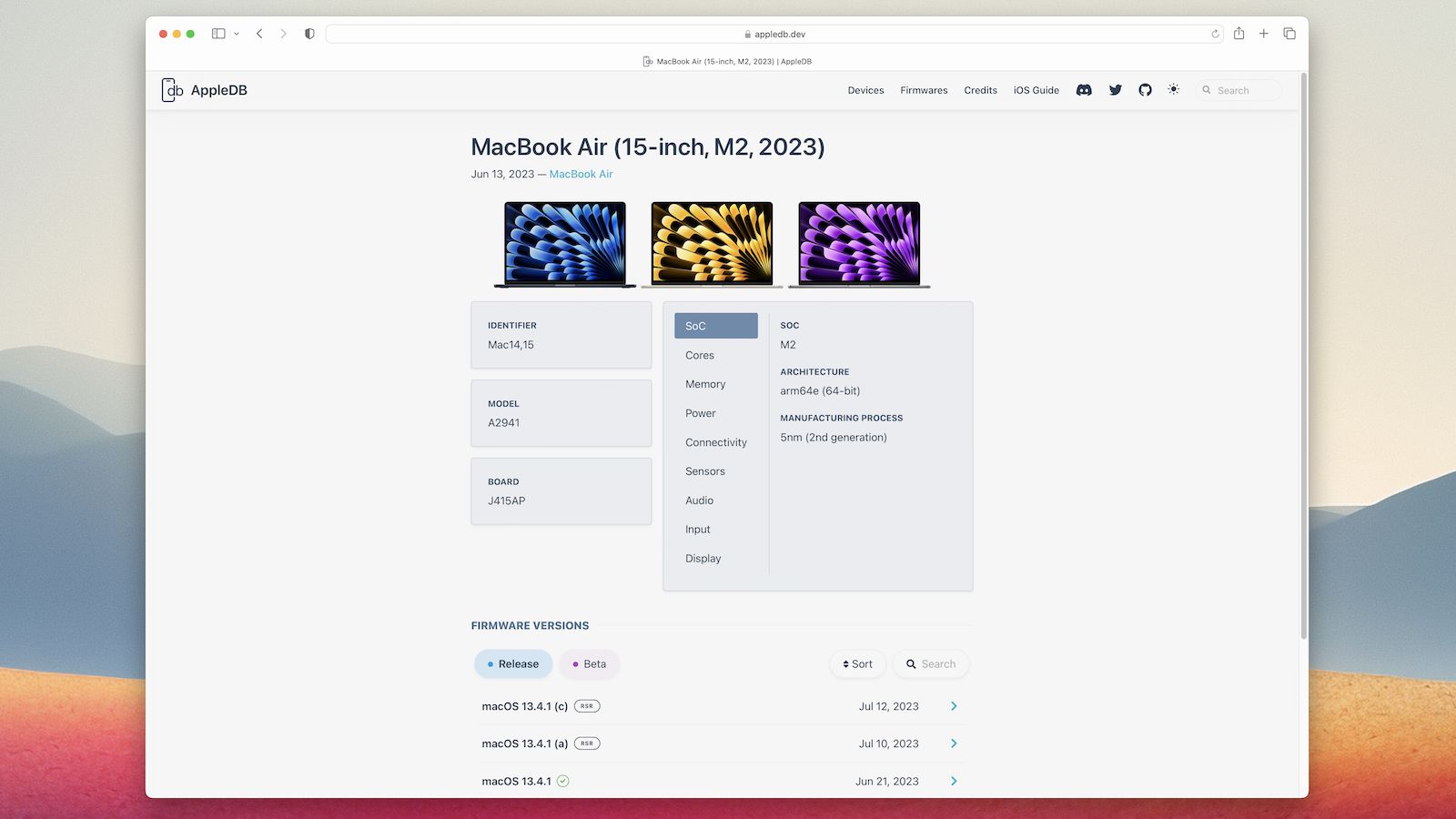Go back with Safari back arrow
This screenshot has width=1456, height=819.
tap(259, 34)
